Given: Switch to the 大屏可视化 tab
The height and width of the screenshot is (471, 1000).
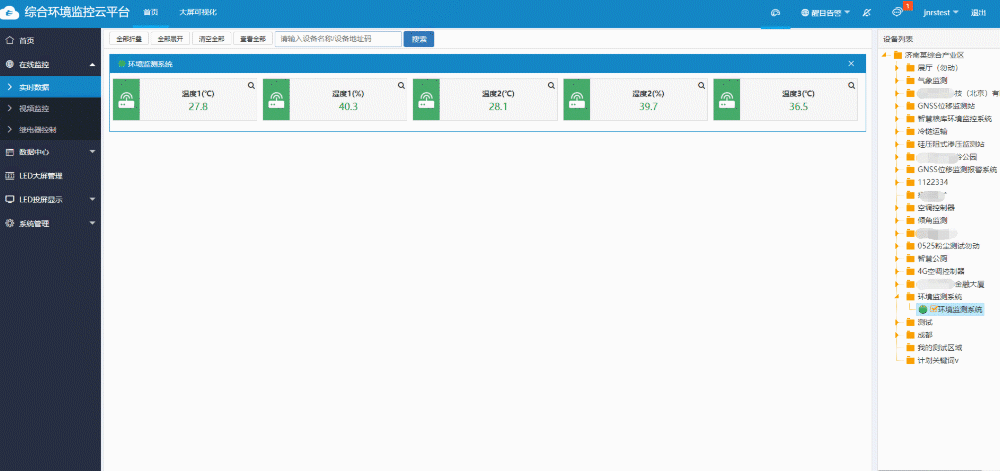Looking at the screenshot, I should pyautogui.click(x=198, y=12).
